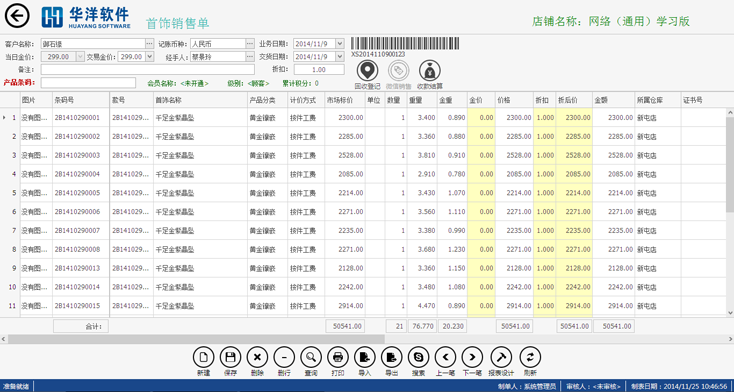Click the 备注 remarks input field
The height and width of the screenshot is (392, 734).
click(147, 69)
